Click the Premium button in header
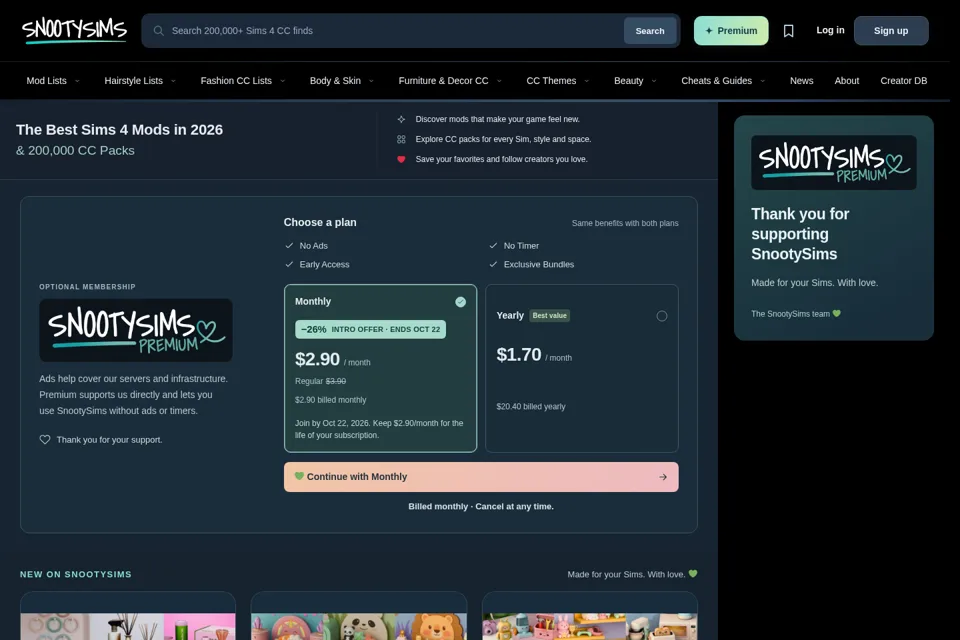Viewport: 960px width, 640px height. pyautogui.click(x=731, y=31)
